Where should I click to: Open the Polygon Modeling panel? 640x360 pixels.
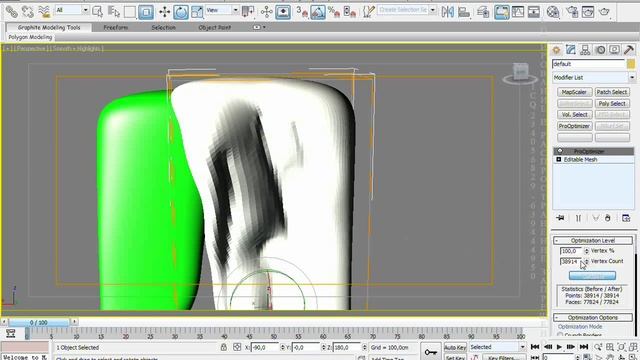coord(30,37)
